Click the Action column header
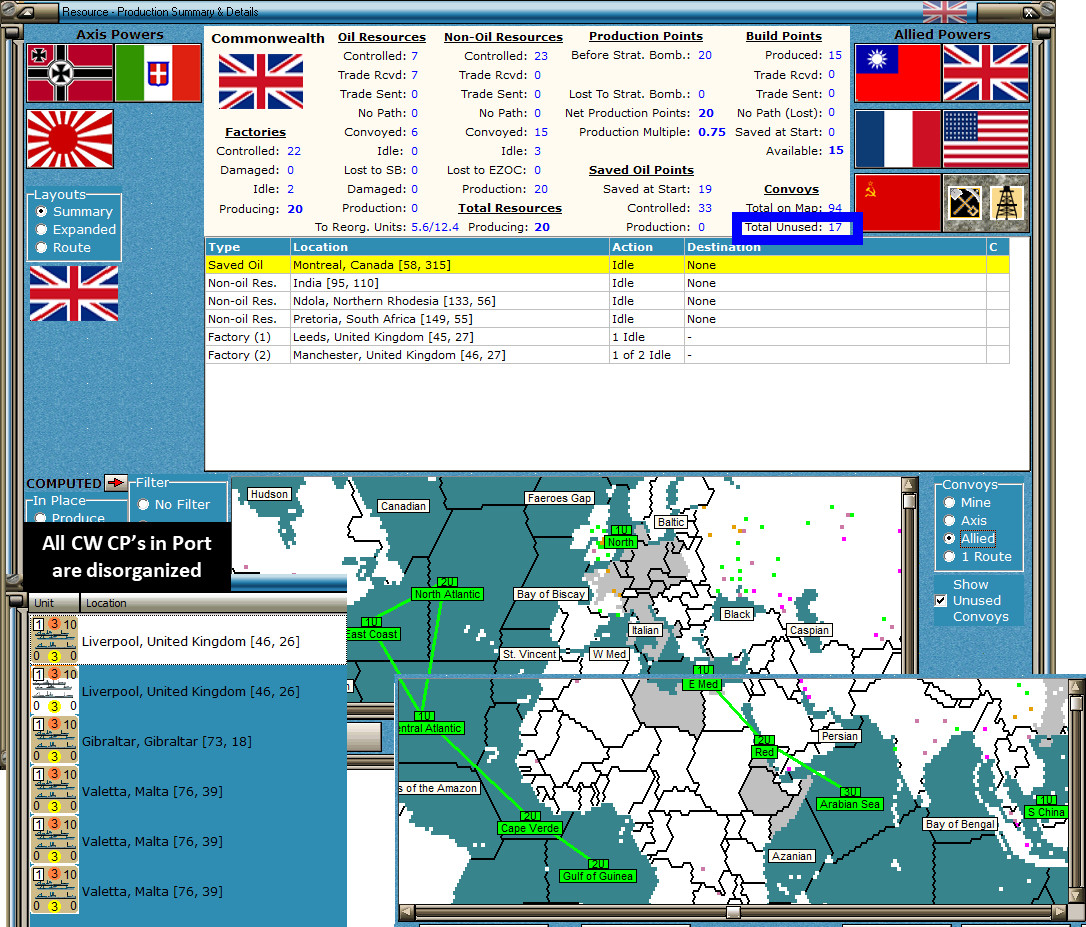1086x927 pixels. pos(646,247)
